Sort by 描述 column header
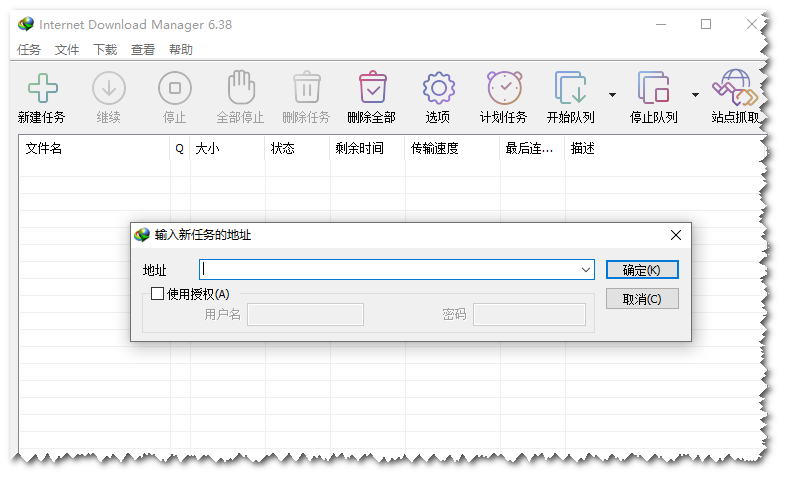Viewport: 786px width, 479px height. pos(664,148)
